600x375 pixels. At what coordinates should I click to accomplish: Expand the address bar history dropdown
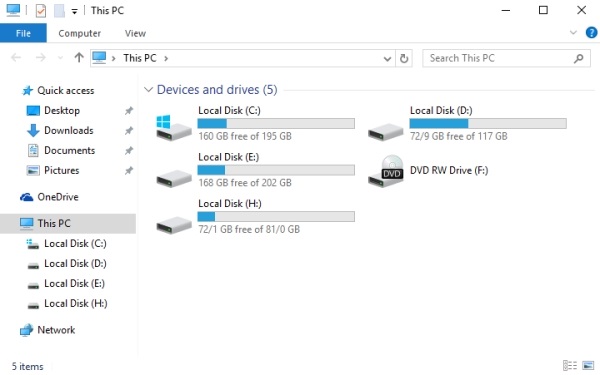pos(387,59)
